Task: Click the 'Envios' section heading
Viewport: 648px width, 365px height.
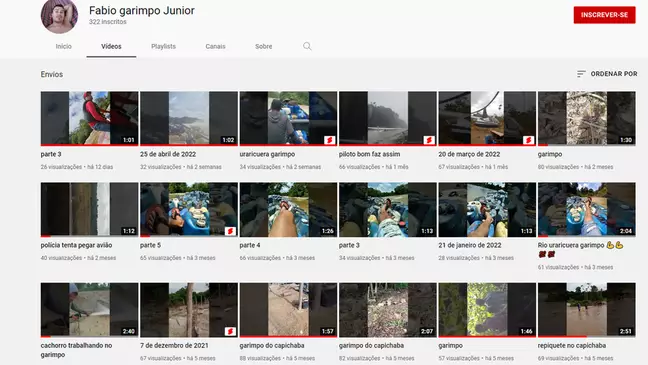Action: pos(52,74)
